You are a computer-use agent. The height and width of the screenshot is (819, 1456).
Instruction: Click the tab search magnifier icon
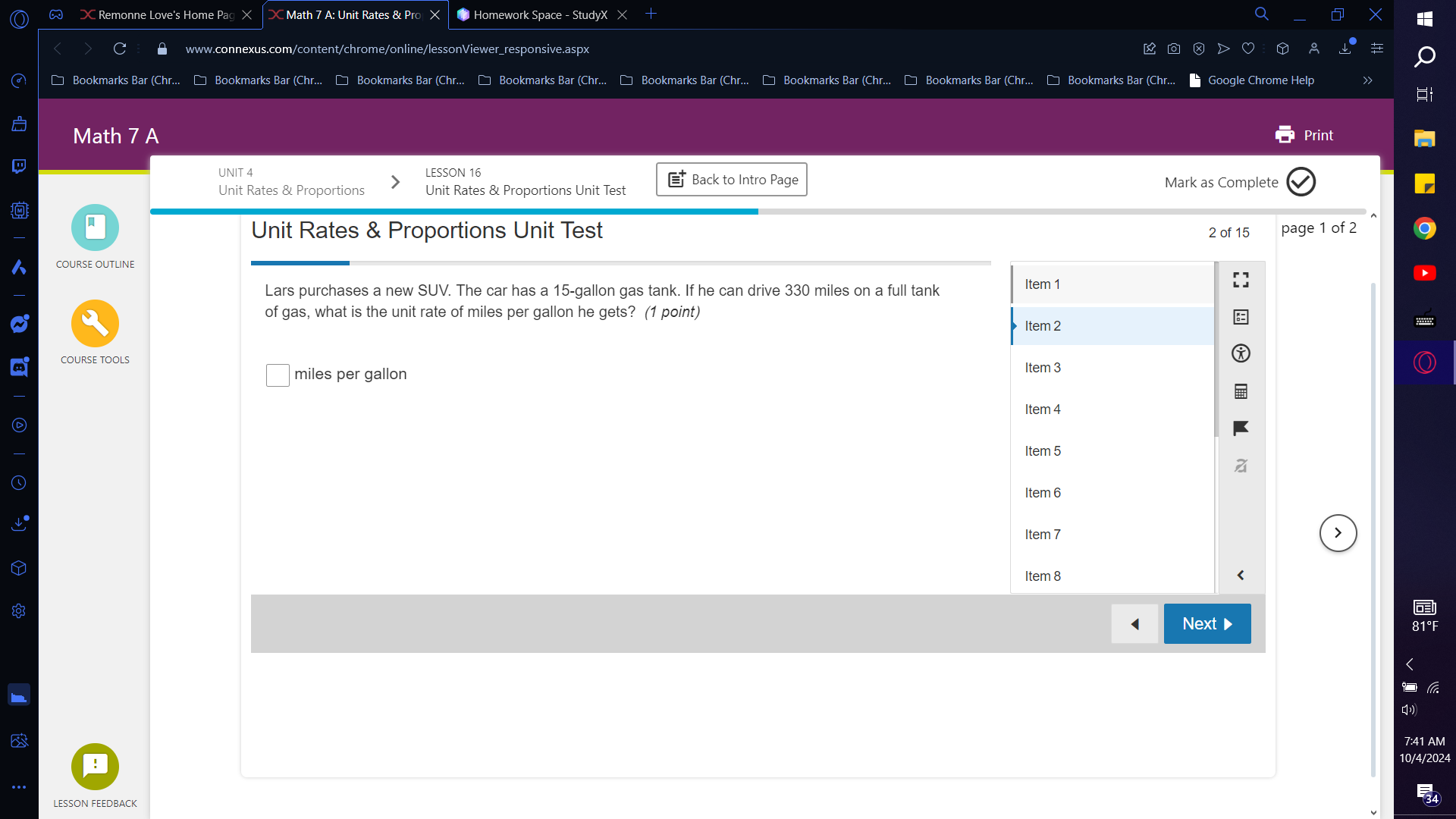coord(1262,14)
